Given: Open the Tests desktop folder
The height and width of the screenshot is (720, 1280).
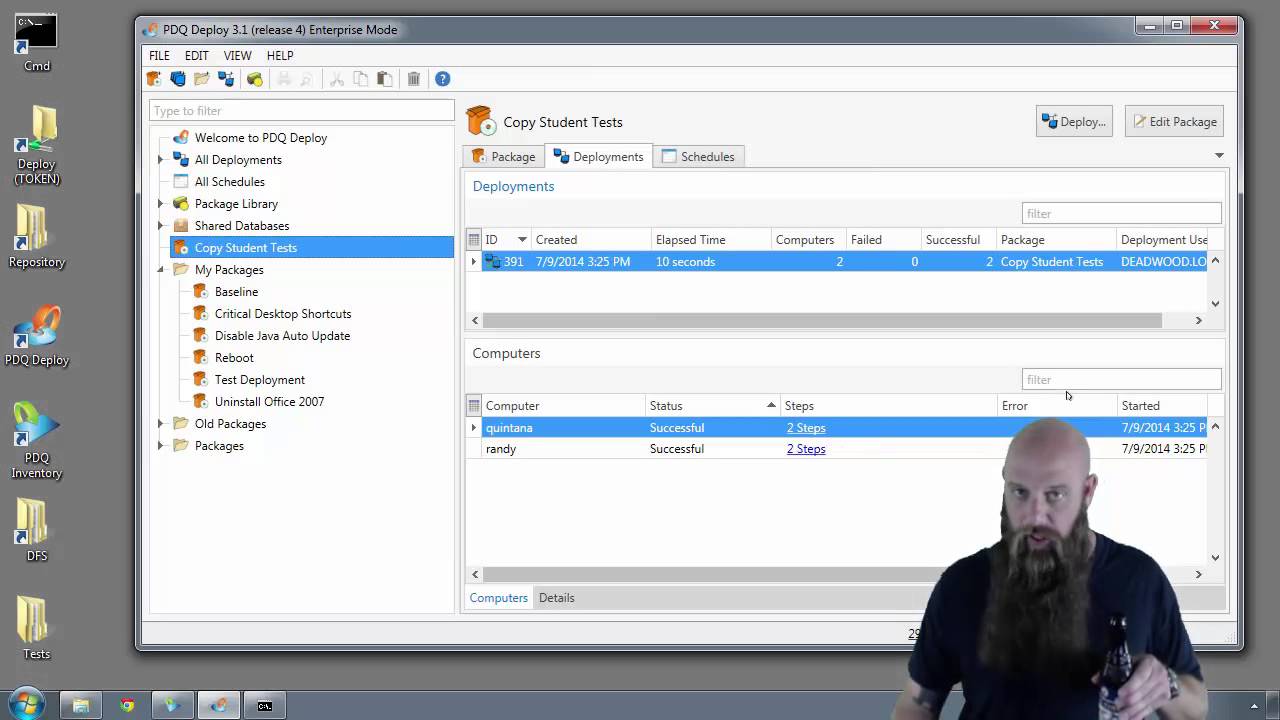Looking at the screenshot, I should (37, 628).
